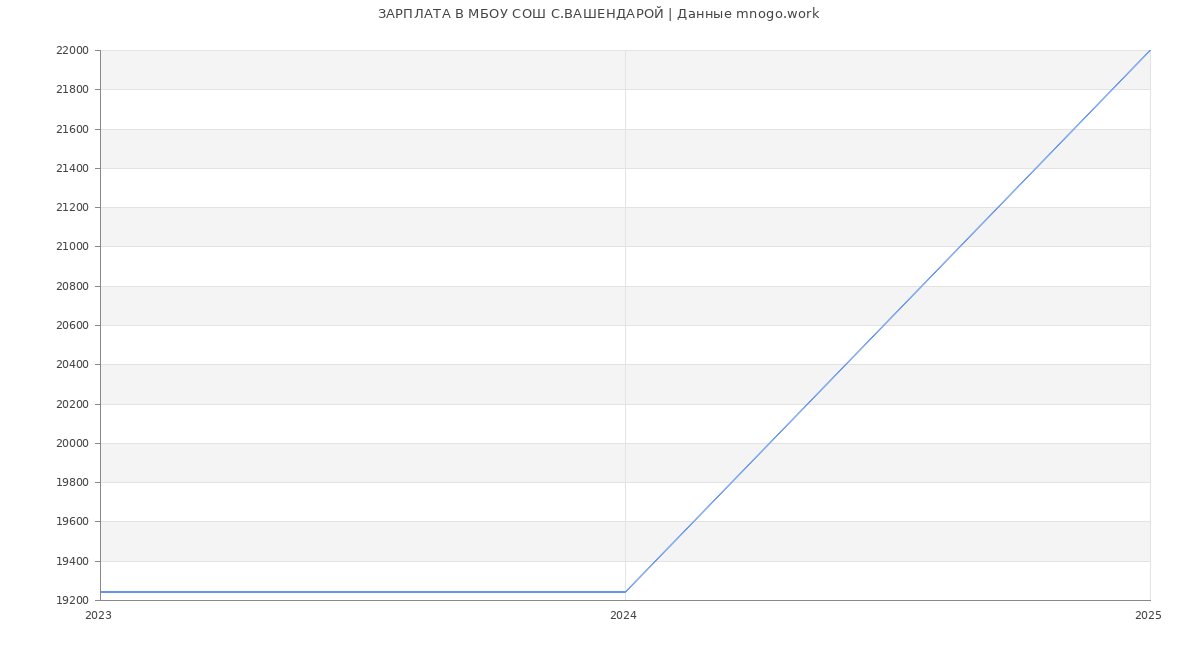This screenshot has width=1200, height=650.
Task: Click the 19600 y-axis label
Action: (72, 522)
